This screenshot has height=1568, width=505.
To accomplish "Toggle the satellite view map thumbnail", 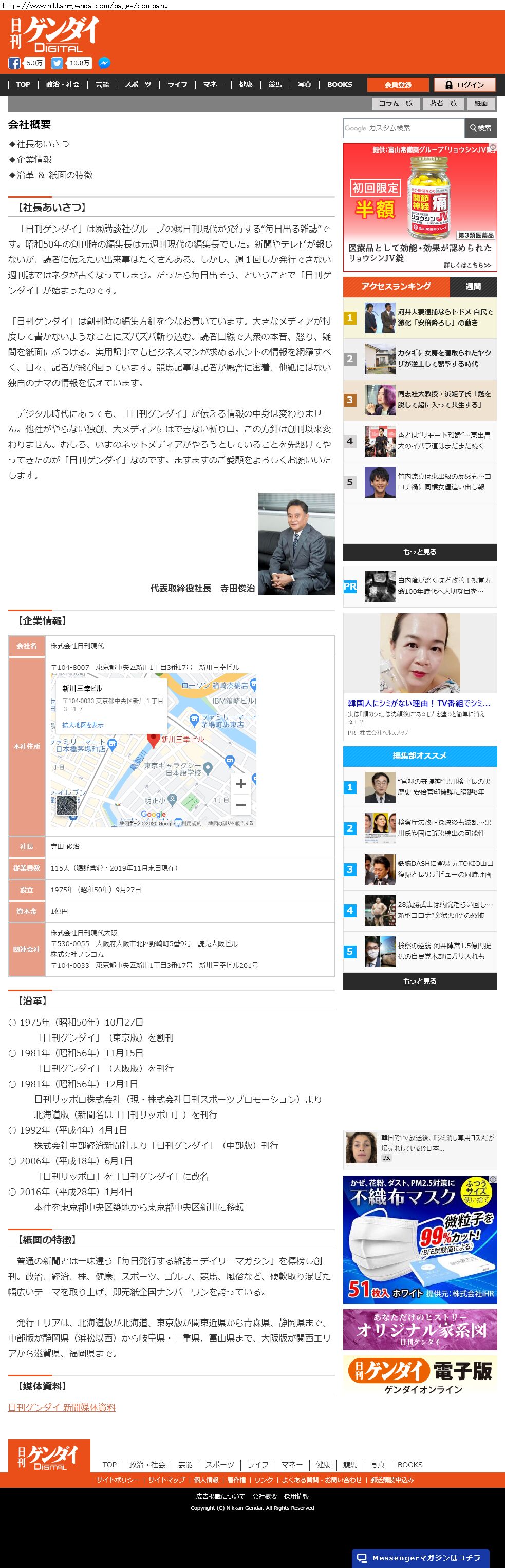I will click(68, 805).
